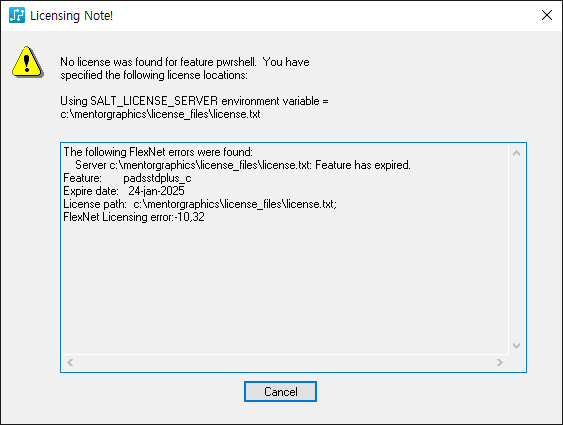Click the horizontal scrollbar track in error box
Viewport: 563px width, 425px height.
pos(285,363)
